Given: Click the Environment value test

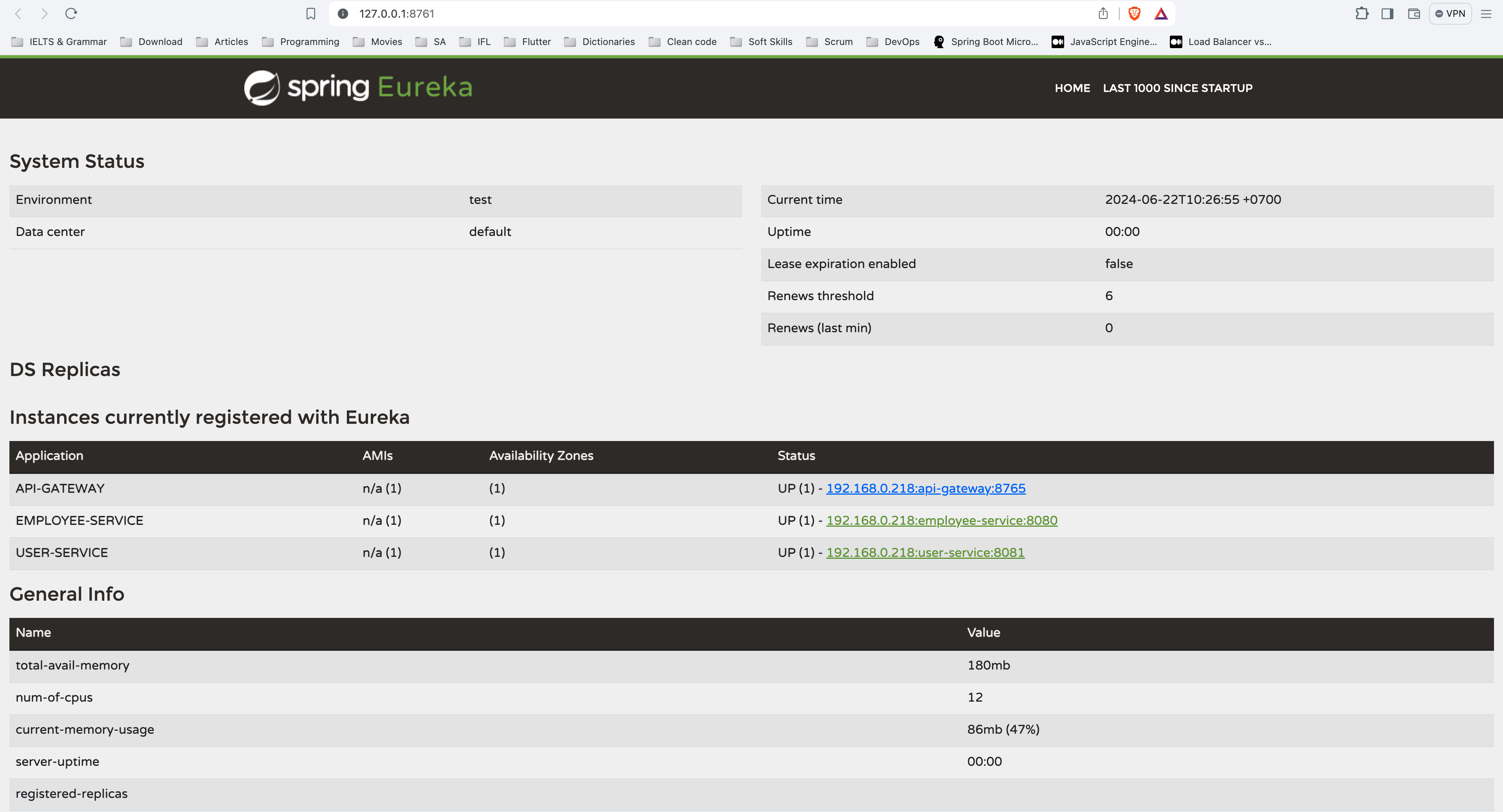Looking at the screenshot, I should pyautogui.click(x=480, y=200).
